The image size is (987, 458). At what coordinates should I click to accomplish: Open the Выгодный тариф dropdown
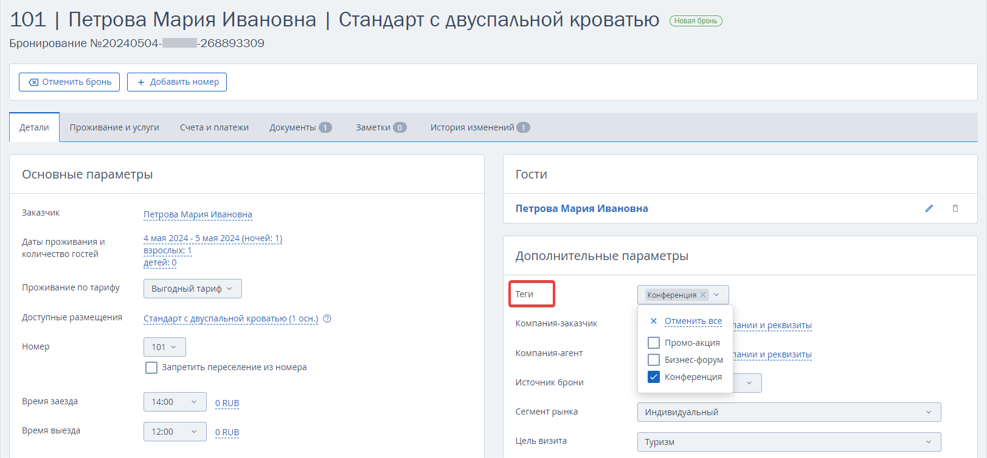pos(193,289)
